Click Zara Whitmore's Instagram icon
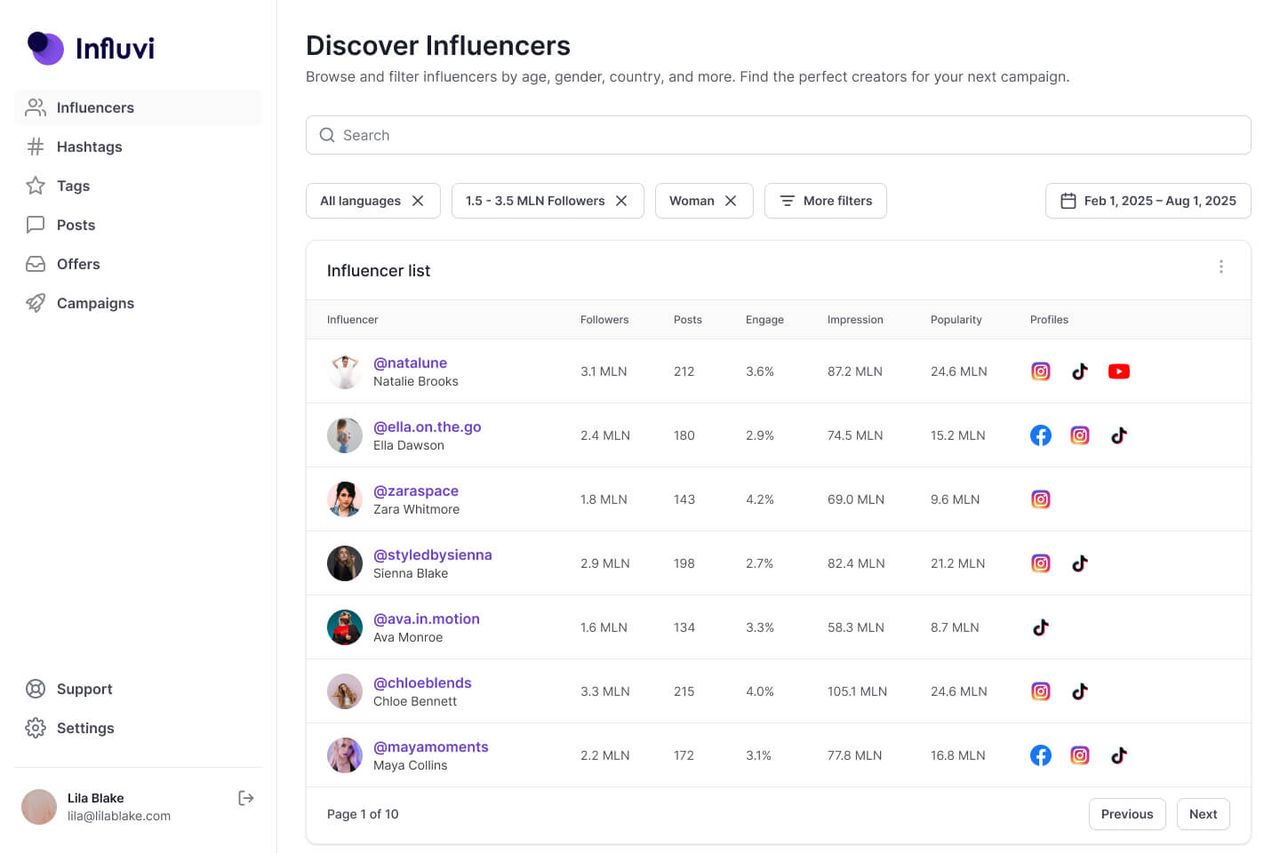Image resolution: width=1280 pixels, height=853 pixels. tap(1041, 499)
